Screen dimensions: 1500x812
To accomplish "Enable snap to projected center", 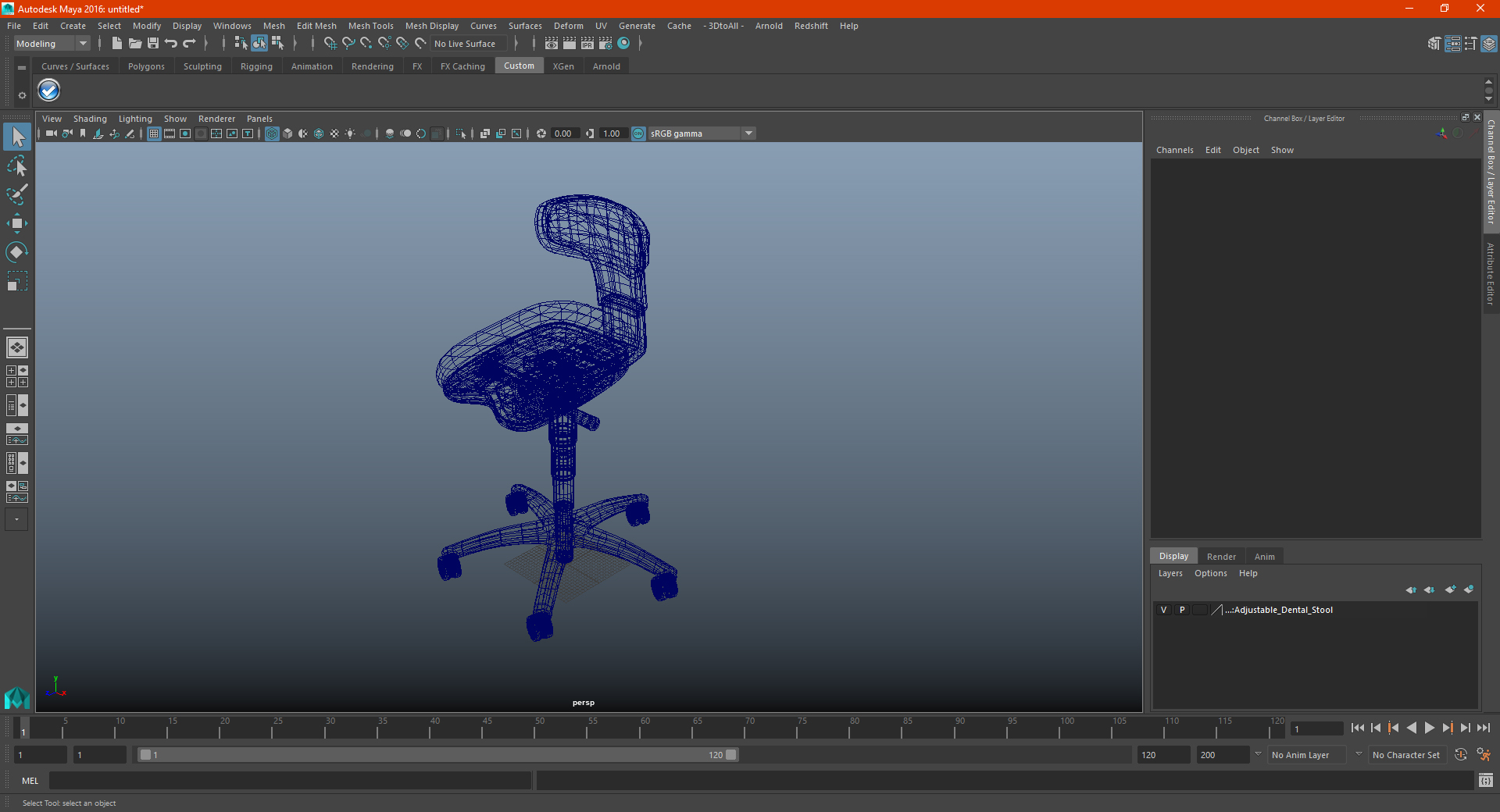I will pos(384,44).
